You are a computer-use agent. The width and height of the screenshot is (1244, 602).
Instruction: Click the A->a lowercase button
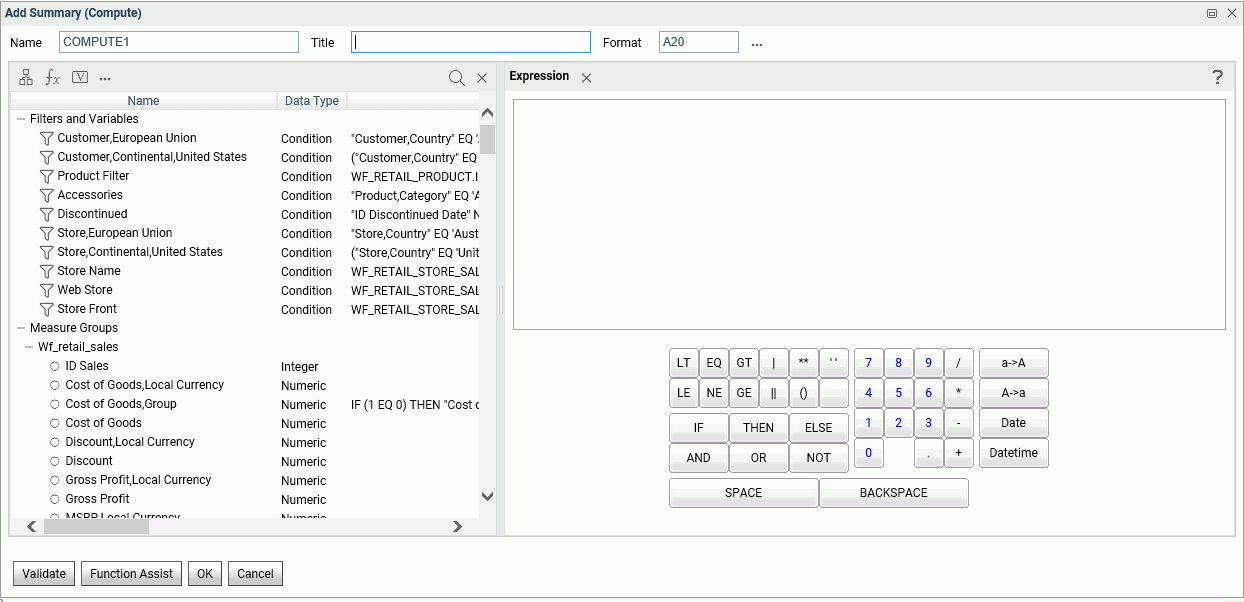(x=1014, y=393)
